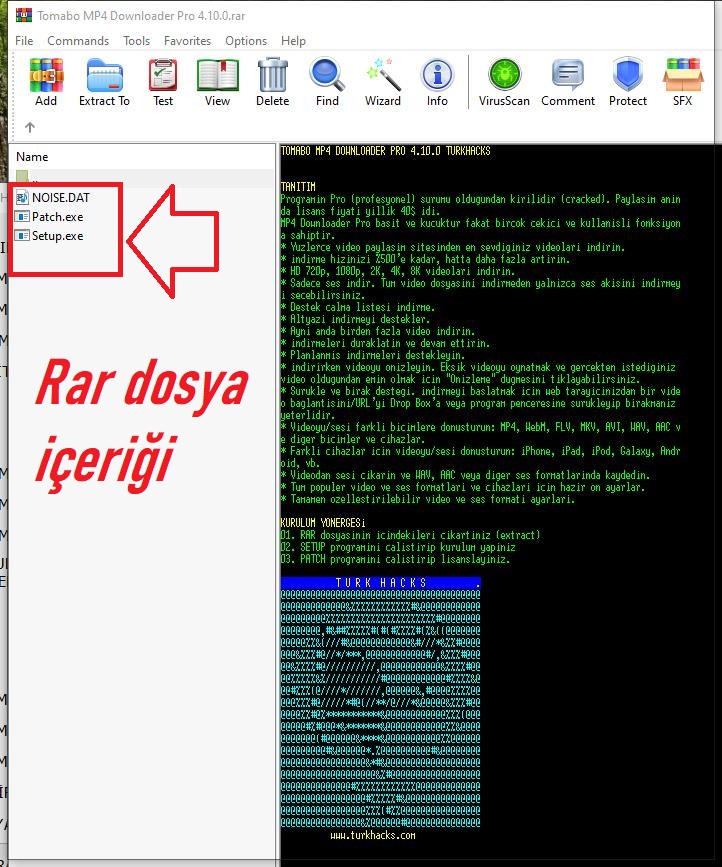This screenshot has height=867, width=722.
Task: Click the up one level arrow
Action: [x=30, y=127]
